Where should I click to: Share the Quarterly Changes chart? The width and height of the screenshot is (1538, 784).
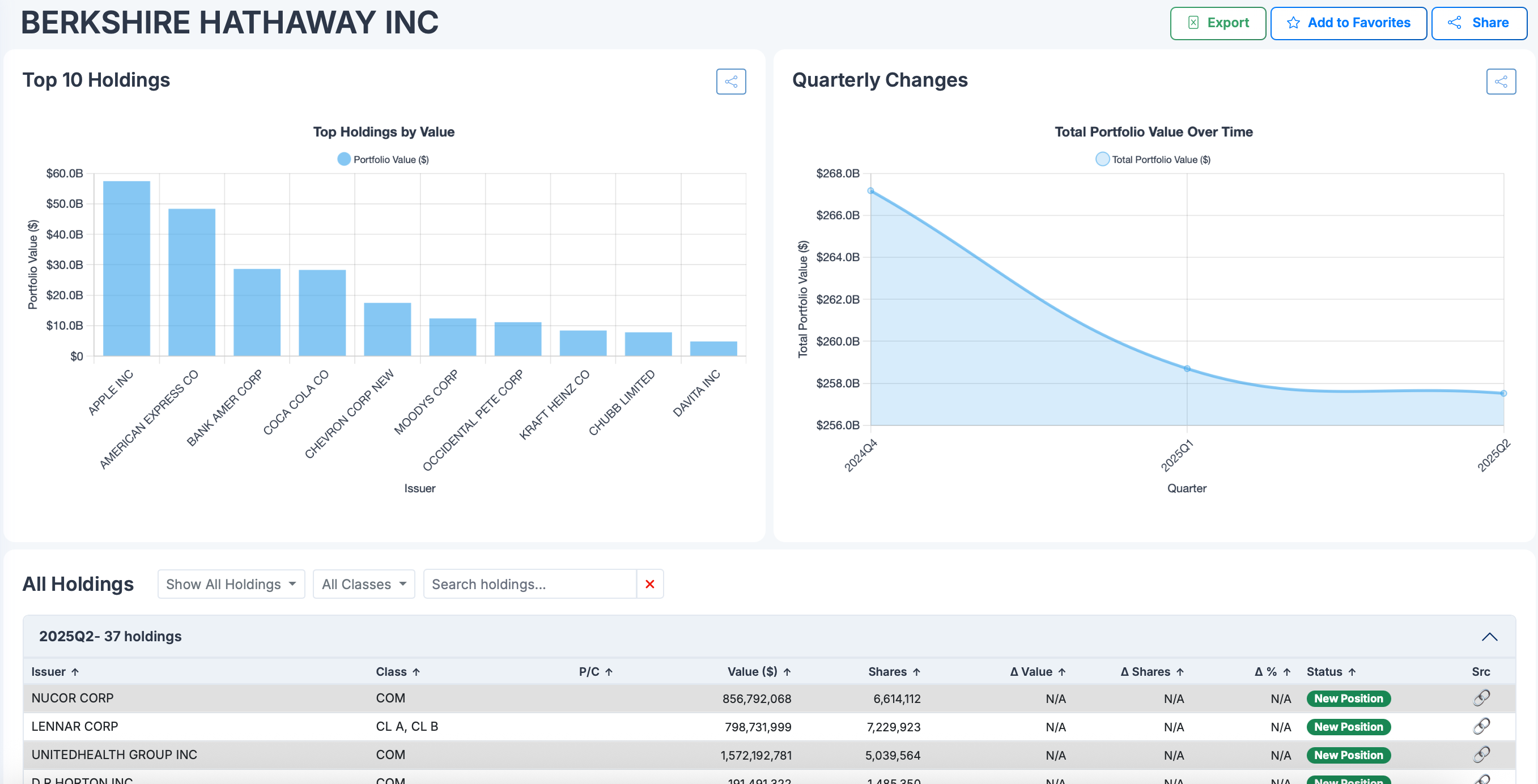(x=1501, y=82)
